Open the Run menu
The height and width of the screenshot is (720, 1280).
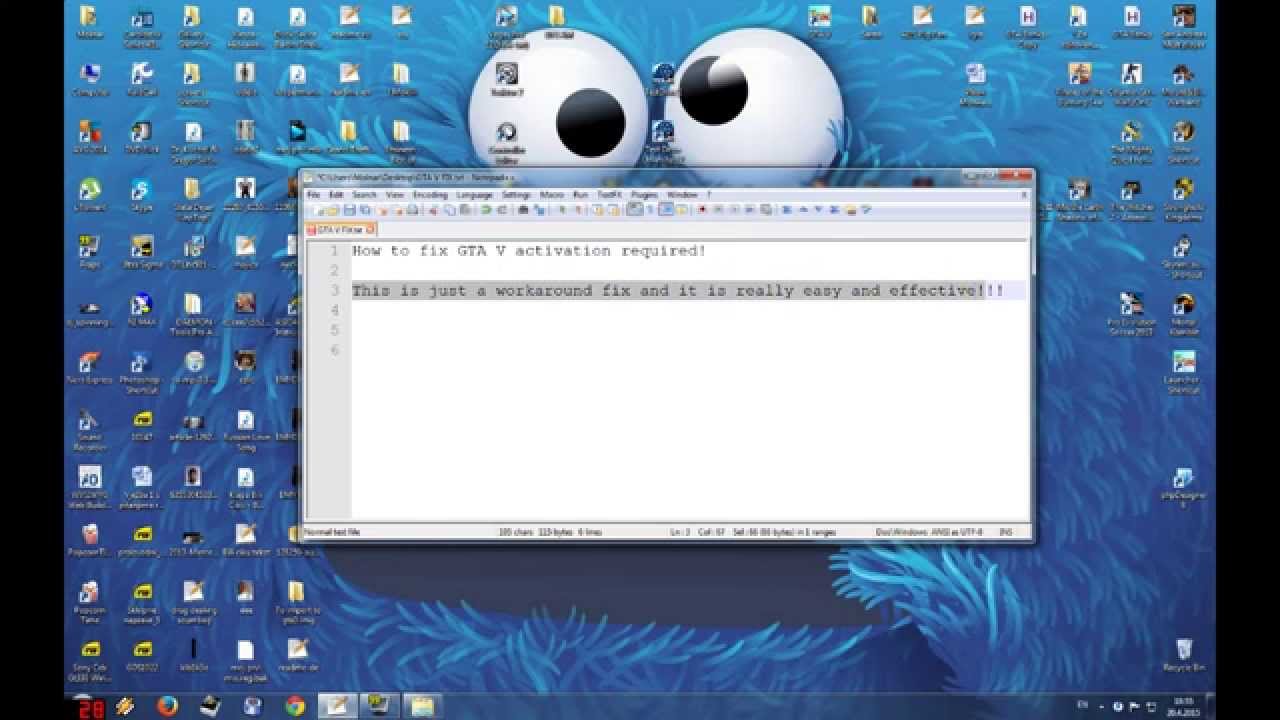click(x=581, y=194)
